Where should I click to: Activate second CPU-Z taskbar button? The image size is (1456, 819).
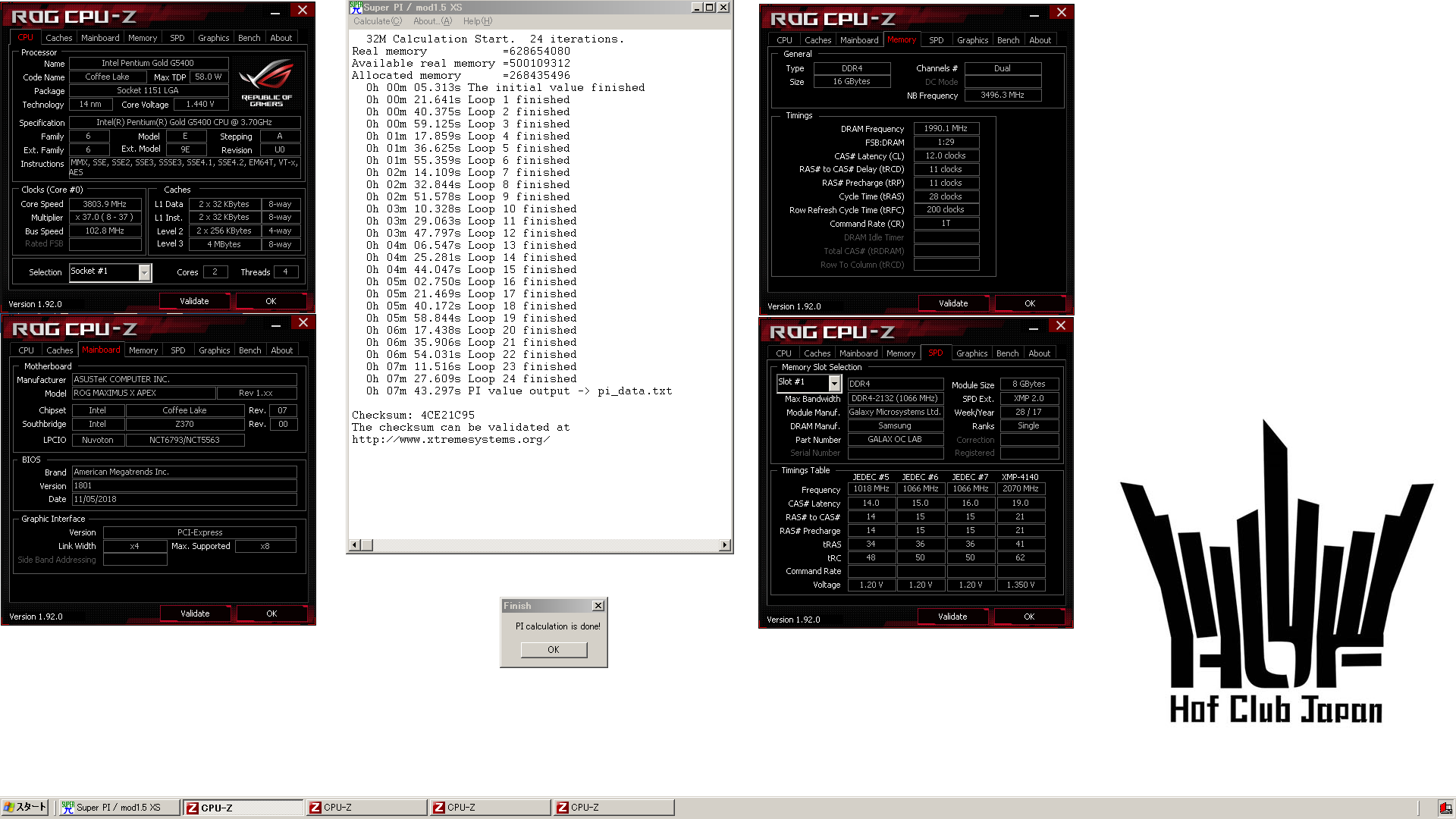click(366, 808)
